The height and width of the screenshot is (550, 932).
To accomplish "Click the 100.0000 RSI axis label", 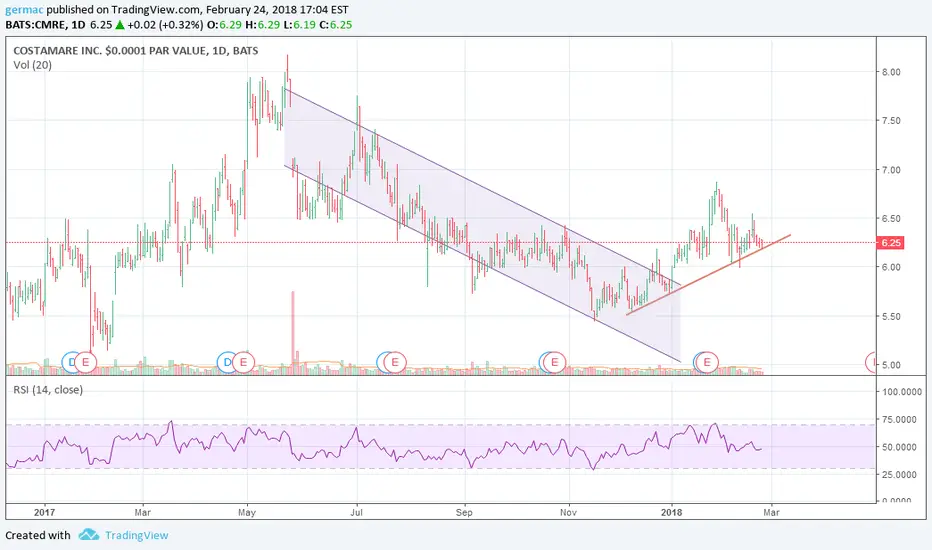I will [902, 392].
